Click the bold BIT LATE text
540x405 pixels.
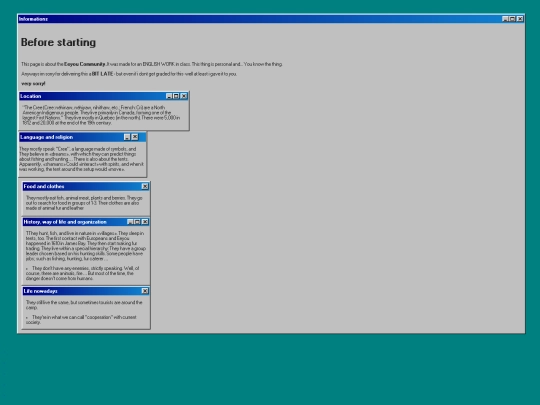pyautogui.click(x=102, y=74)
